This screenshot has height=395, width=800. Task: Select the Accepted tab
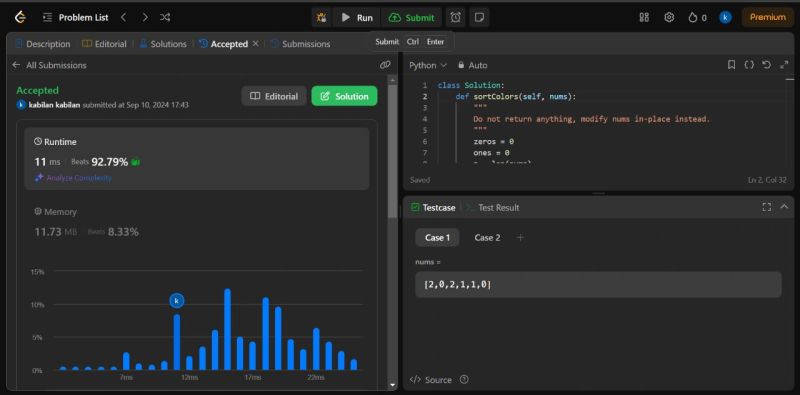(223, 44)
